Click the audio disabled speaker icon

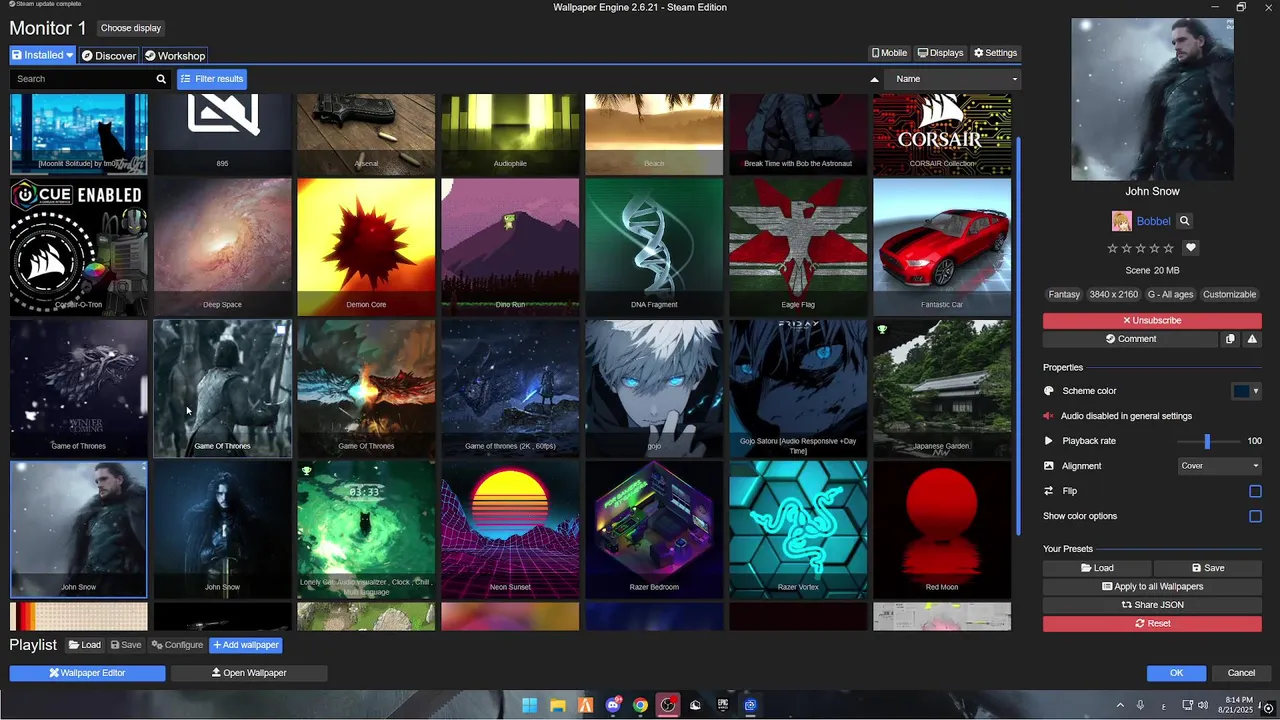[x=1049, y=416]
